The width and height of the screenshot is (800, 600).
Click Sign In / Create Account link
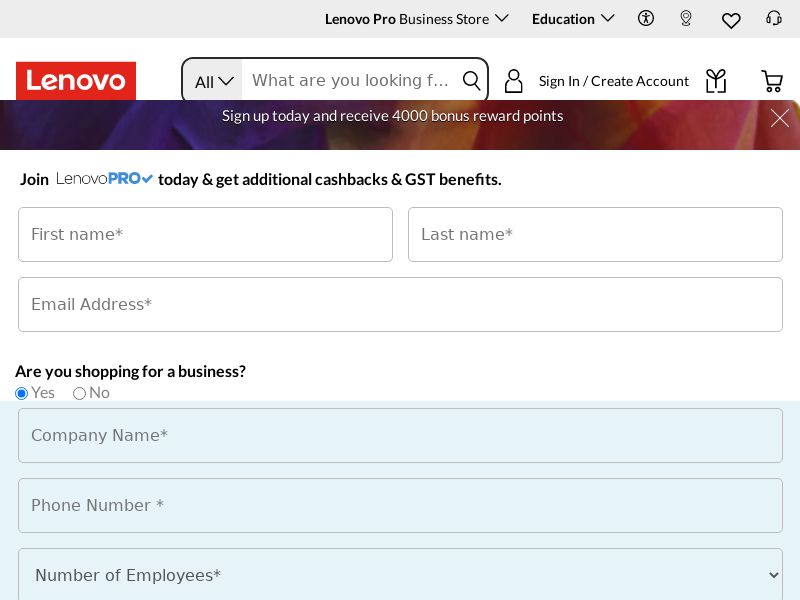tap(613, 81)
